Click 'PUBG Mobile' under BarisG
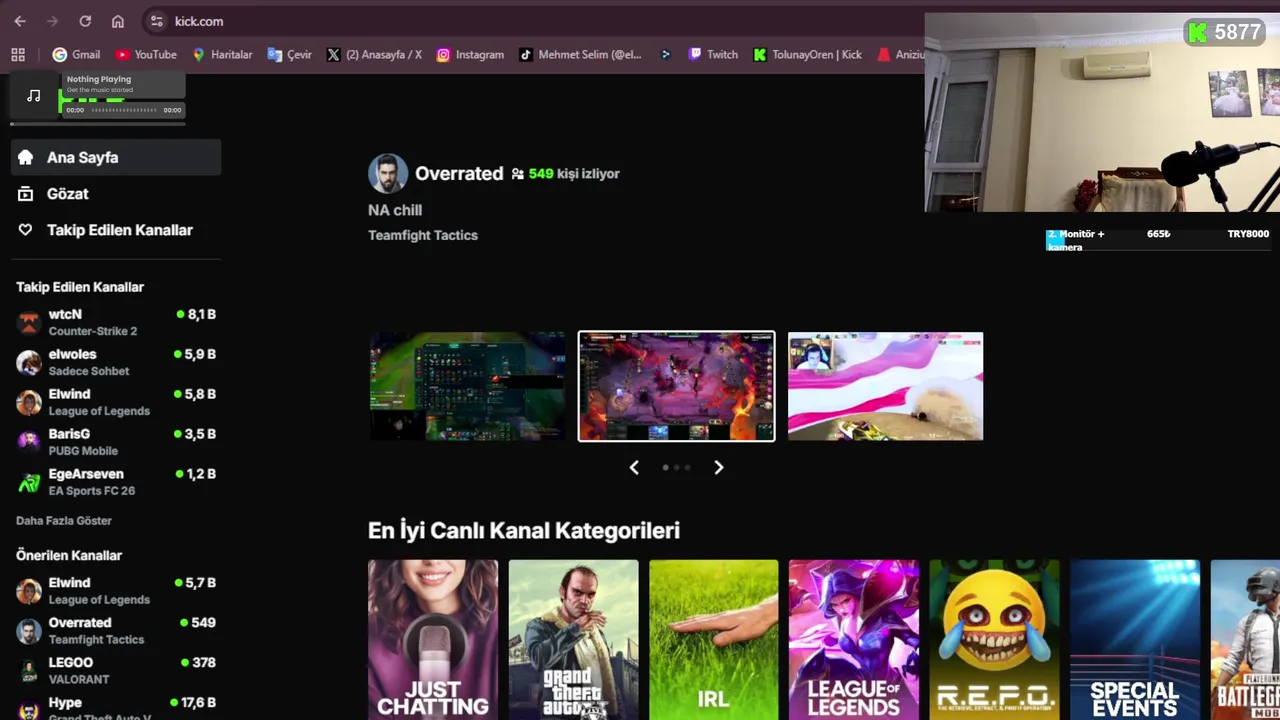Image resolution: width=1280 pixels, height=720 pixels. (83, 451)
